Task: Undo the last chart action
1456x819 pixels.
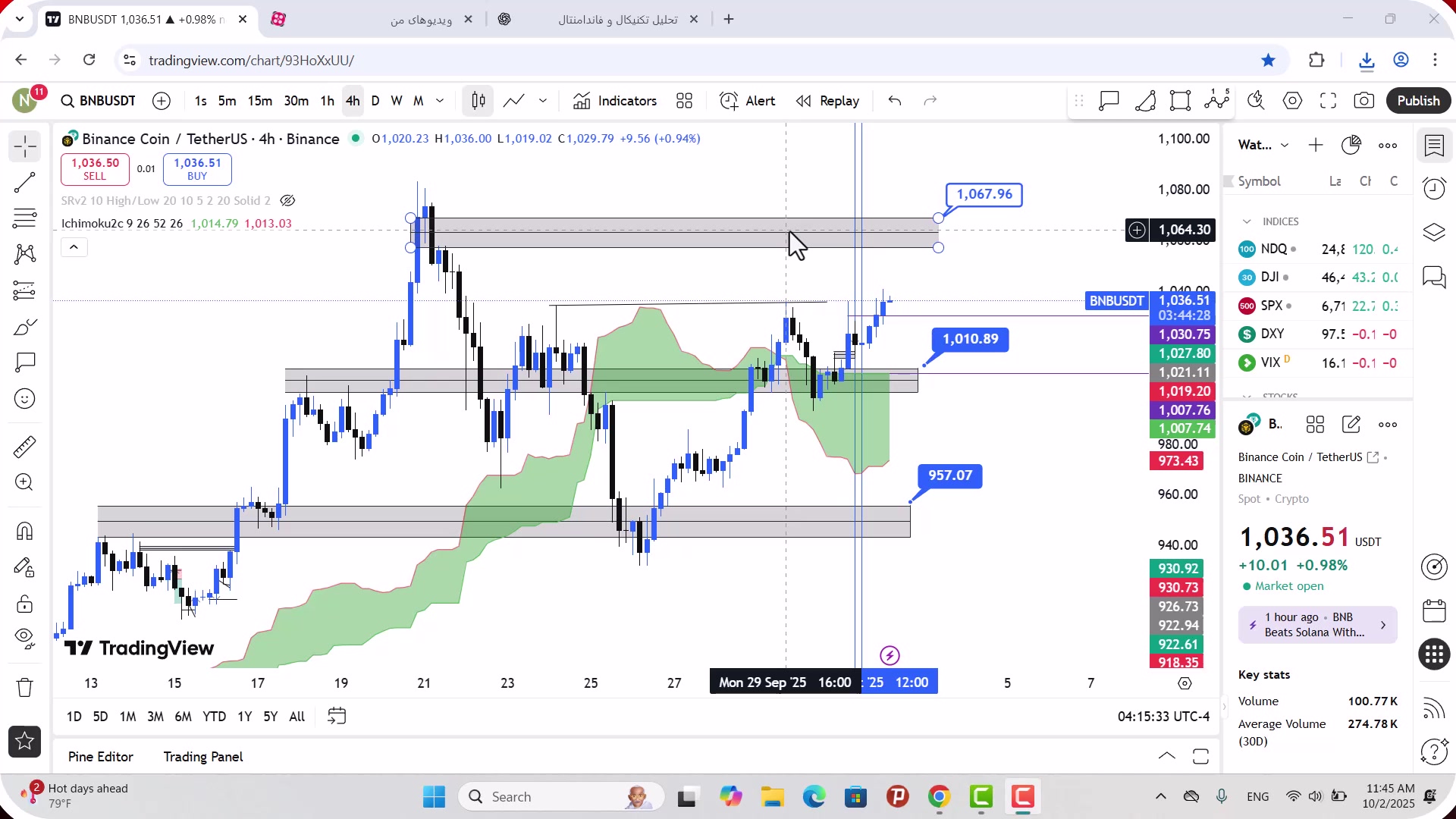Action: click(x=895, y=101)
